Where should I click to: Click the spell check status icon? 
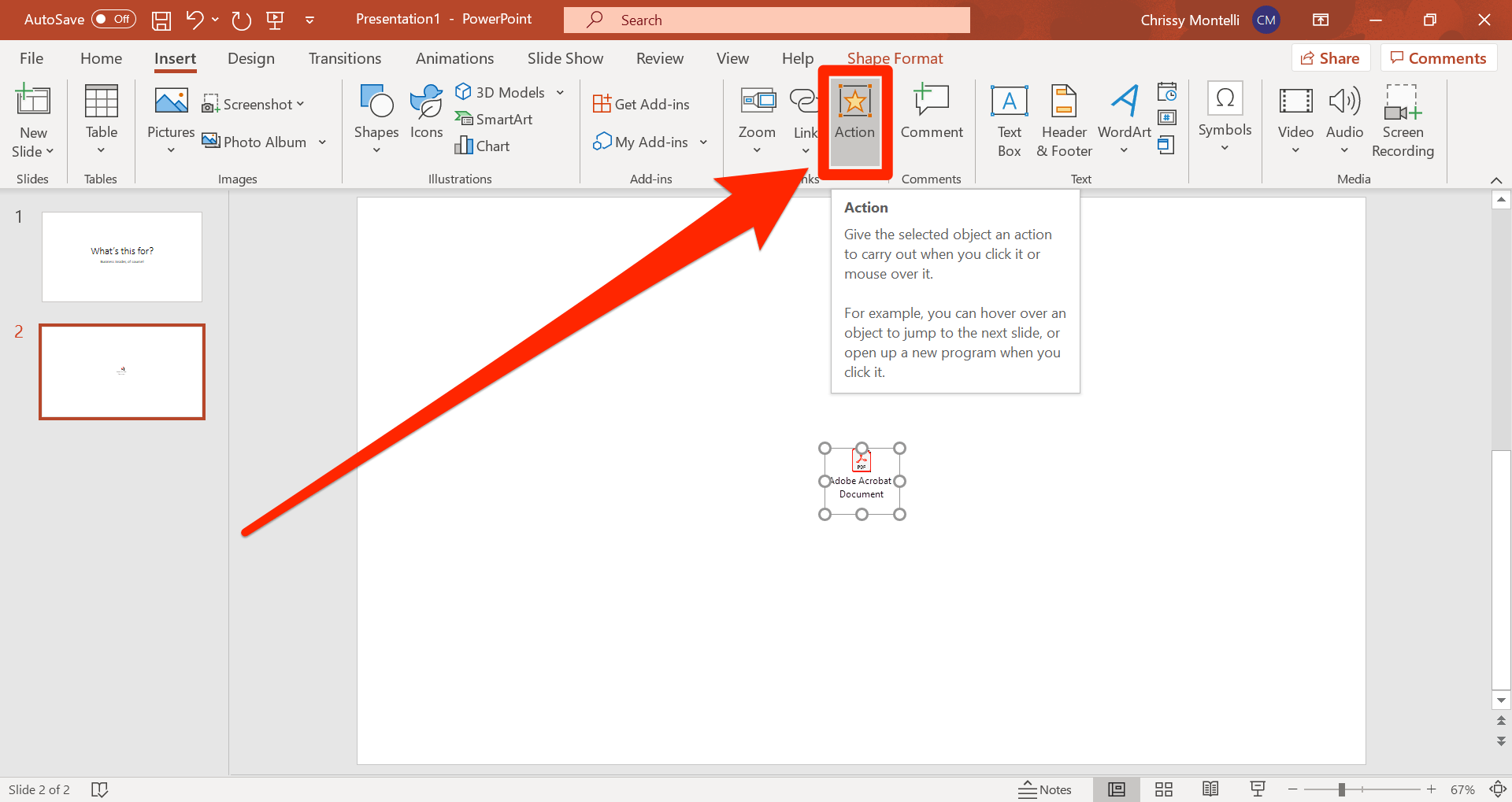[99, 789]
